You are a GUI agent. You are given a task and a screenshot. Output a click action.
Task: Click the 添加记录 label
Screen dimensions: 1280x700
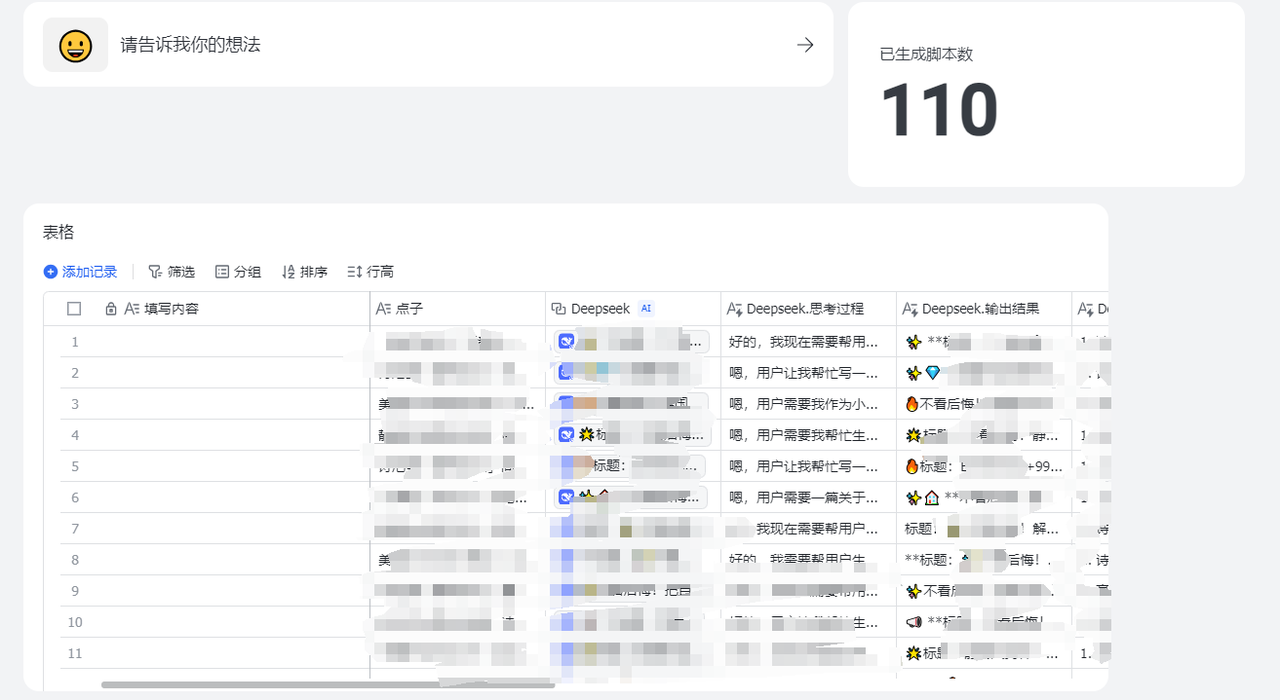pyautogui.click(x=89, y=272)
